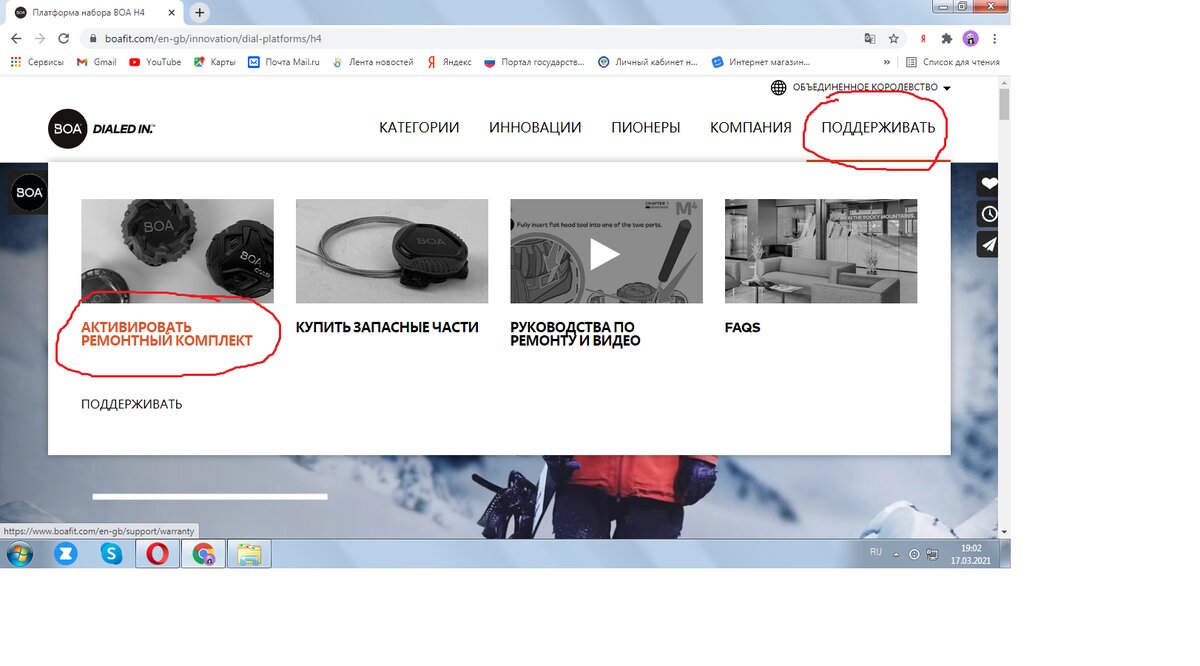Image resolution: width=1200 pixels, height=666 pixels.
Task: Open КУПИТЬ ЗАПАСНЫЕ ЧАСТИ link
Action: point(387,327)
